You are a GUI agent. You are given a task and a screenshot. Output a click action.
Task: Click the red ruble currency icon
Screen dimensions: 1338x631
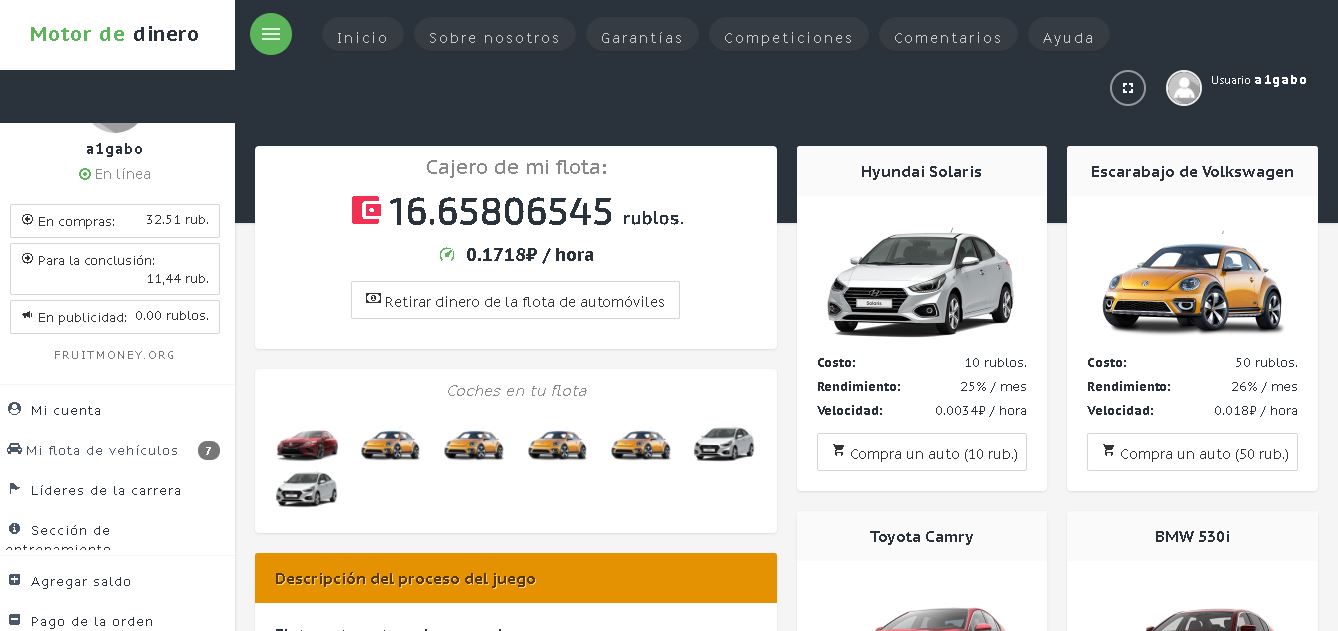[x=366, y=210]
